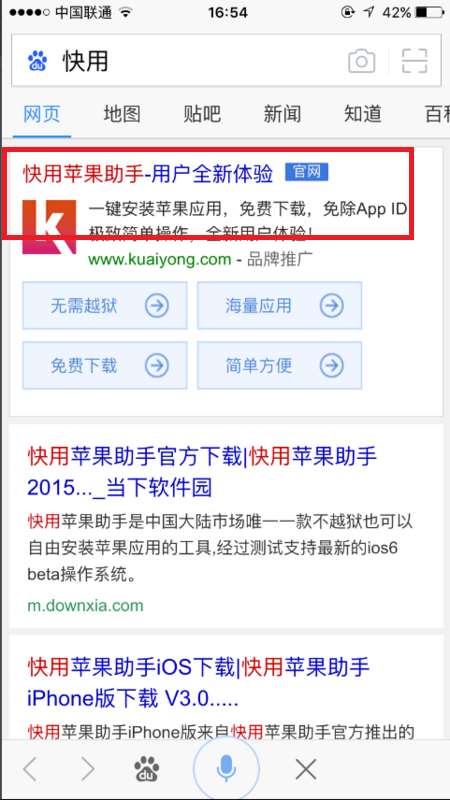Open the QR scan icon

click(414, 61)
